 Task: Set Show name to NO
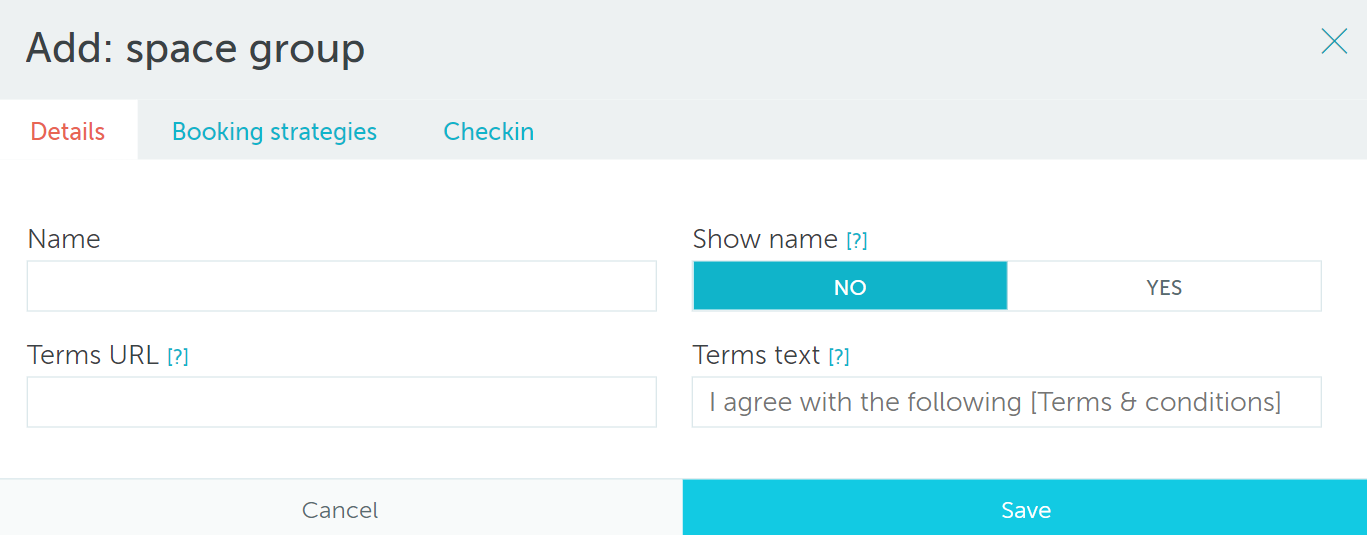point(850,287)
